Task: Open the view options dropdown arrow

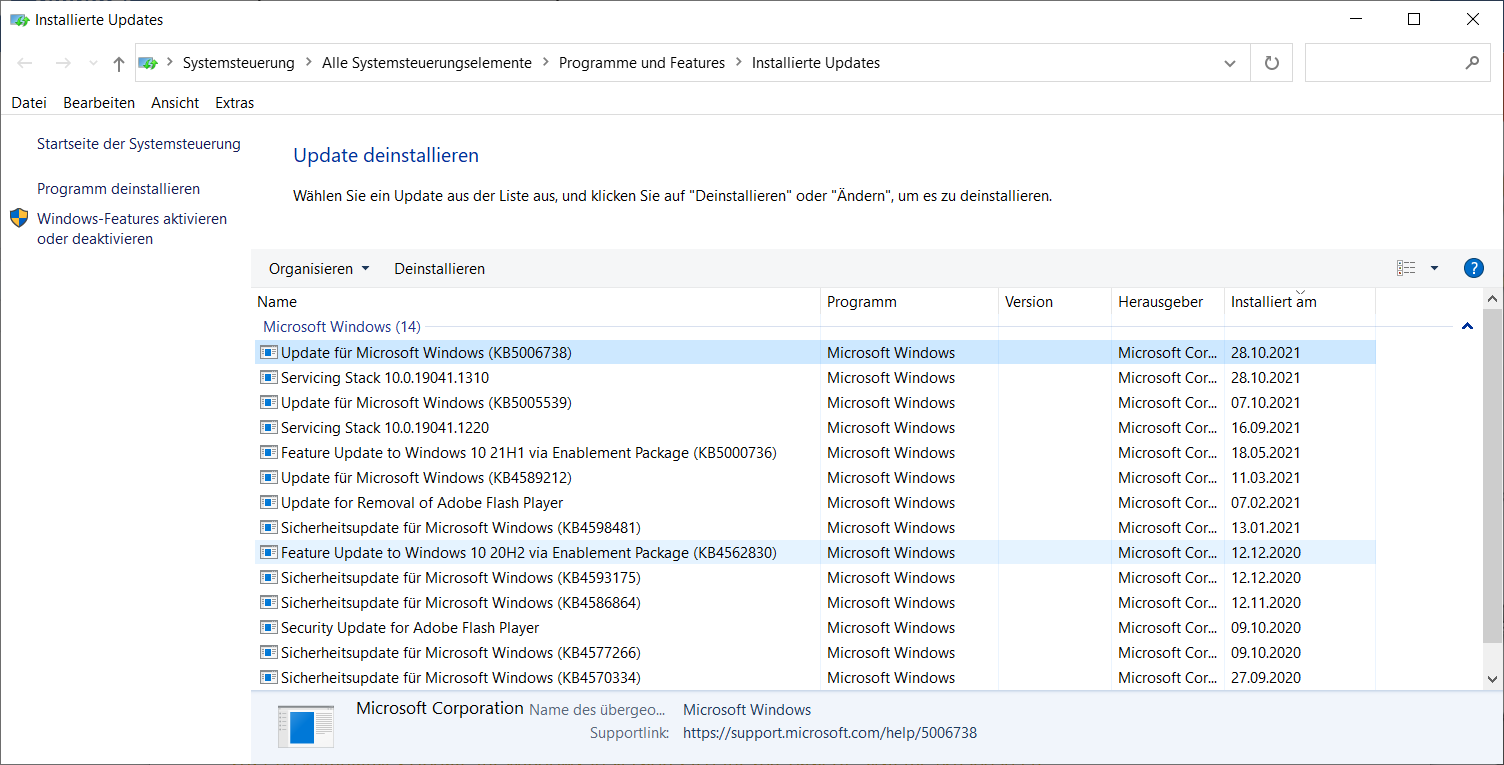Action: coord(1434,268)
